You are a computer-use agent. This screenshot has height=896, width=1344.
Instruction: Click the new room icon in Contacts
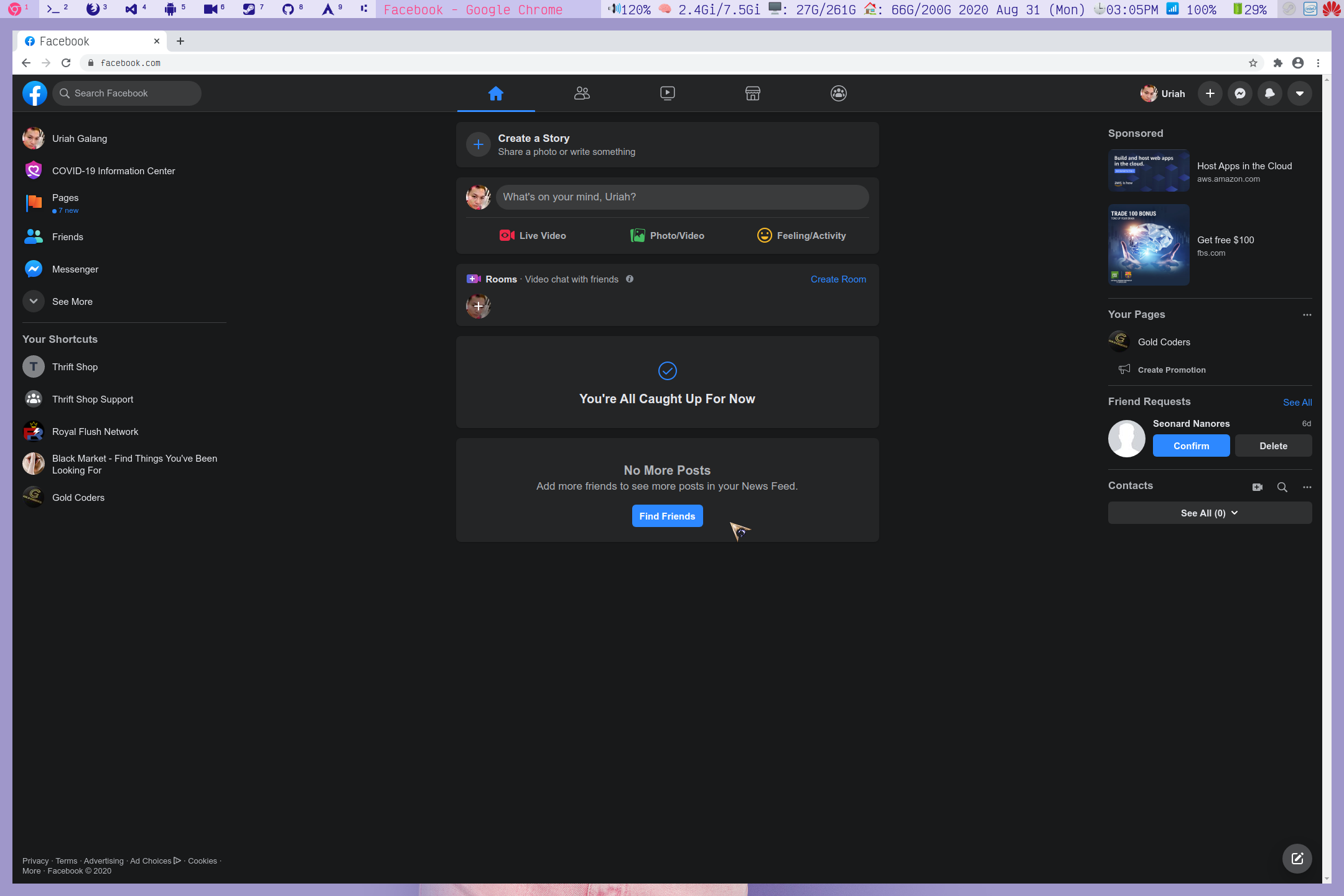pos(1258,487)
